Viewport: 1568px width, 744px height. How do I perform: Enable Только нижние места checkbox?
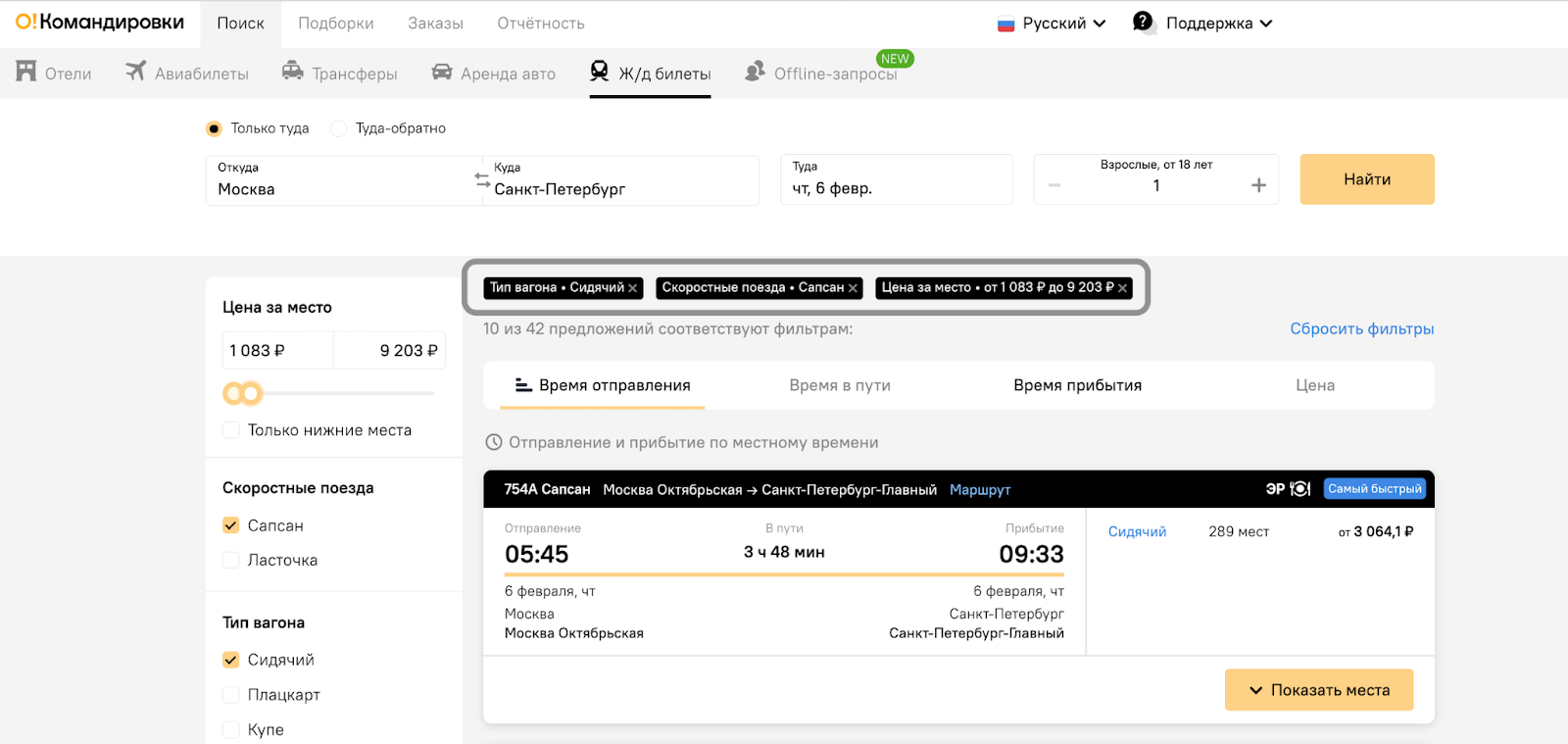click(x=231, y=430)
